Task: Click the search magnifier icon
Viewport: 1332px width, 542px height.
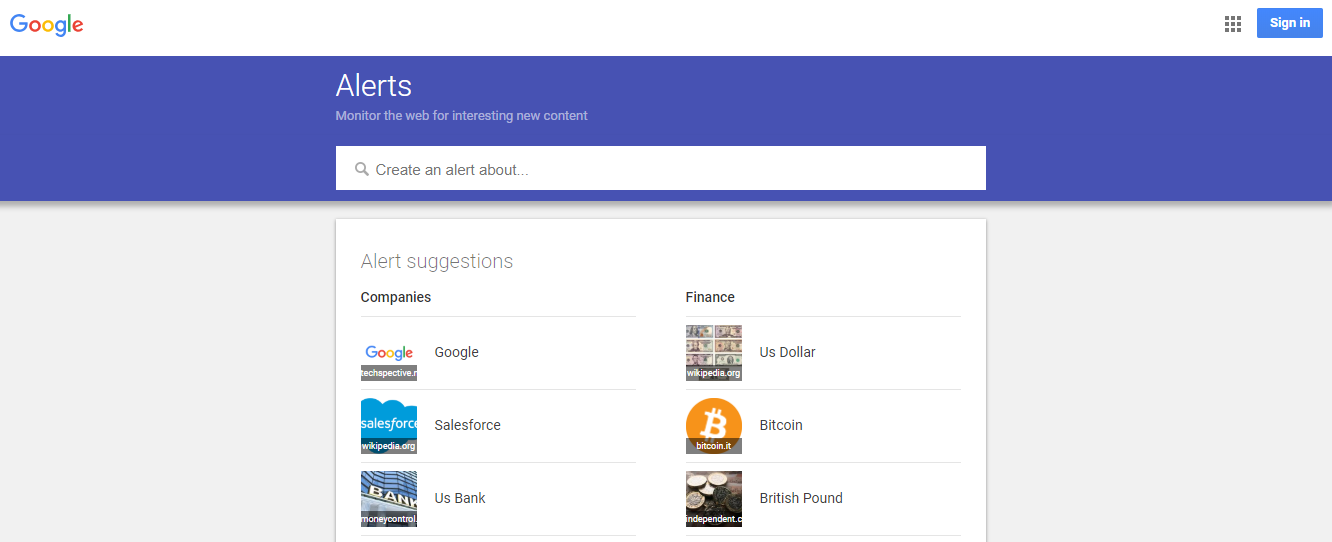Action: pyautogui.click(x=362, y=169)
